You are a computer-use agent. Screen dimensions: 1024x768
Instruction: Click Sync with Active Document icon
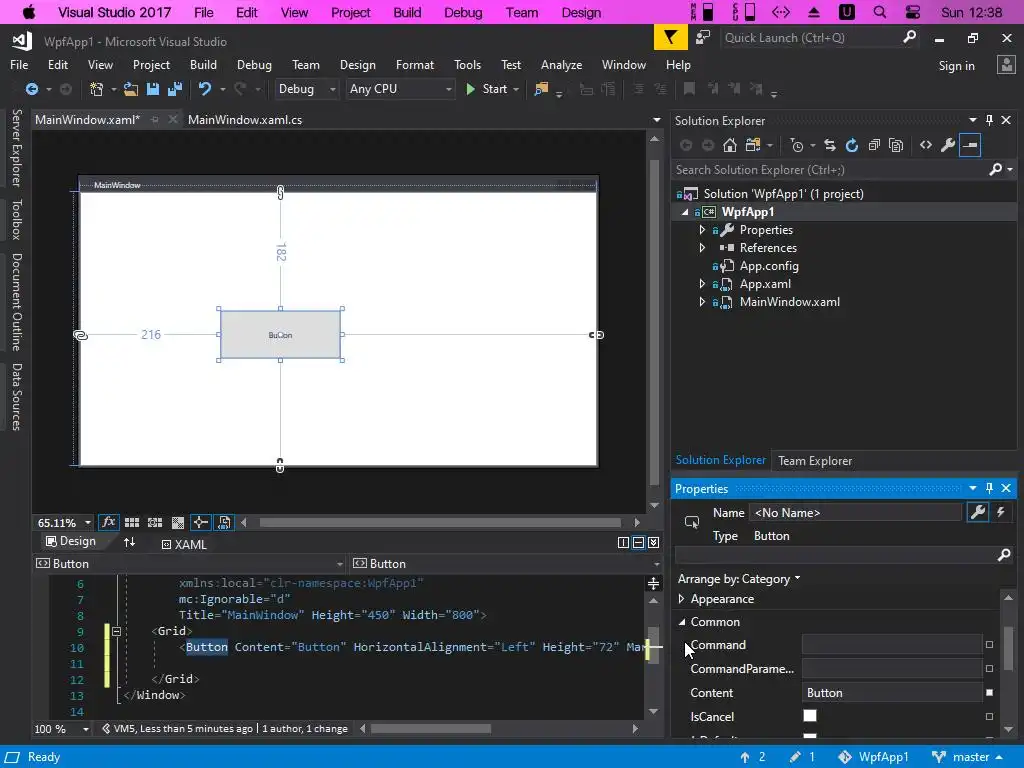[x=829, y=145]
